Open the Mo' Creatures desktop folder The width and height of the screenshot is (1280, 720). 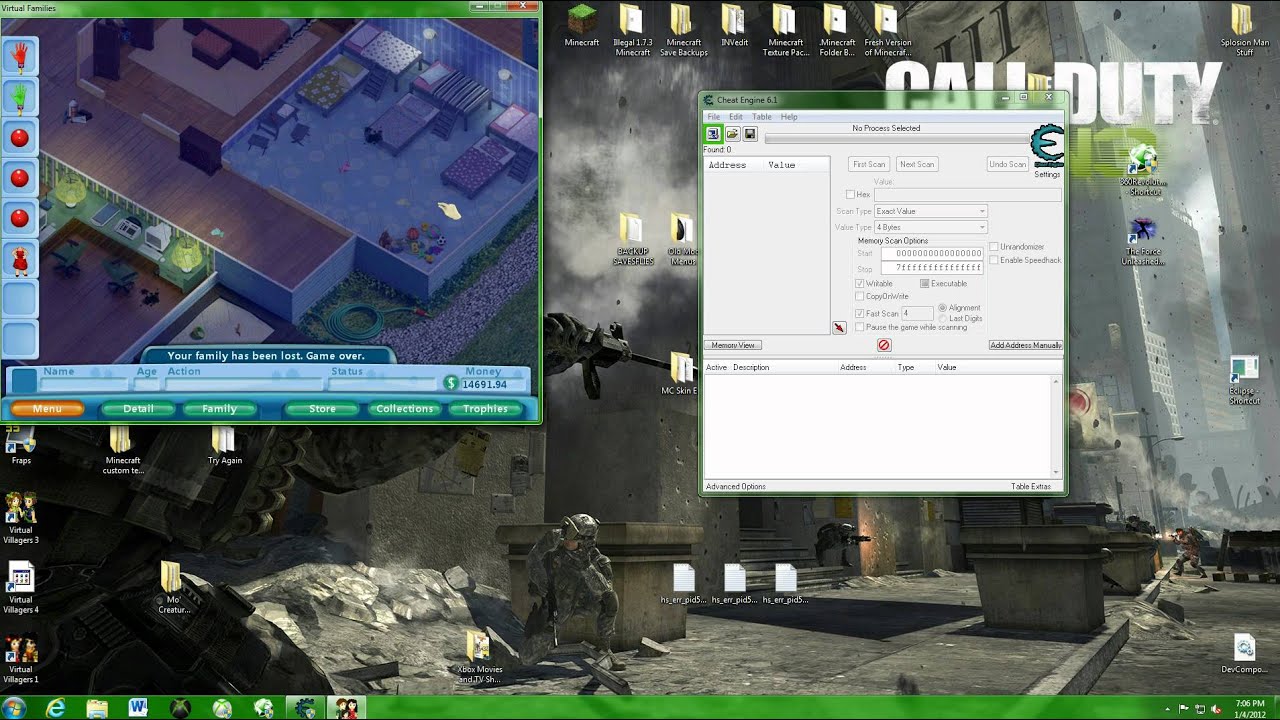click(173, 588)
